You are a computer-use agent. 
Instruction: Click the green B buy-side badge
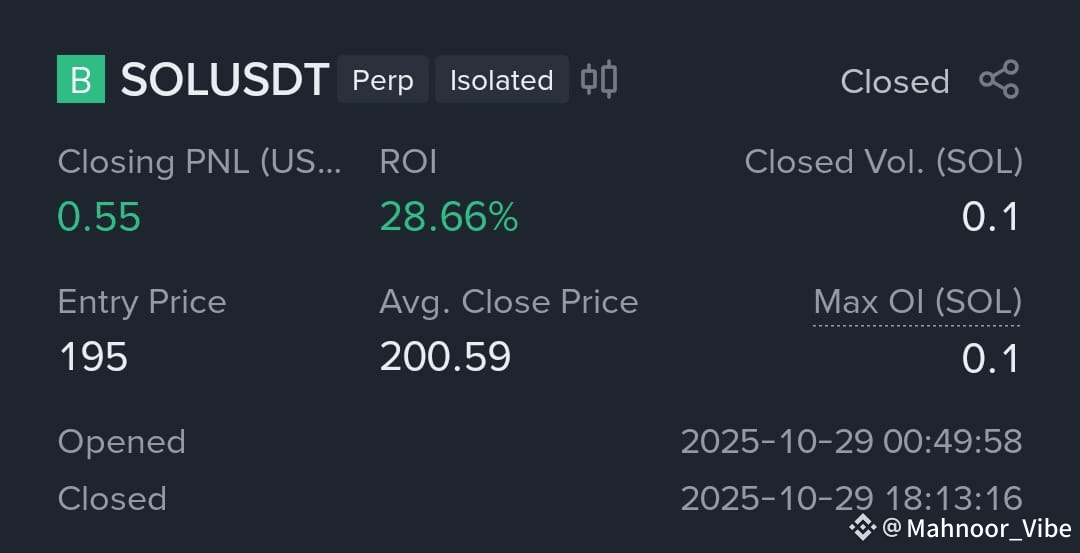pos(81,79)
